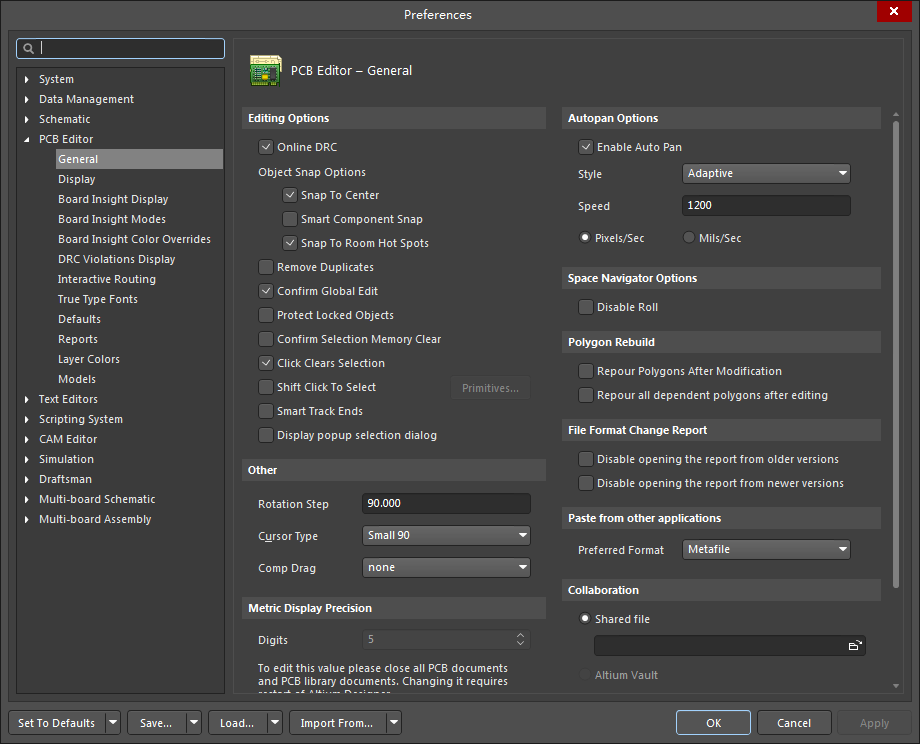
Task: Expand the Simulation tree node
Action: (26, 459)
